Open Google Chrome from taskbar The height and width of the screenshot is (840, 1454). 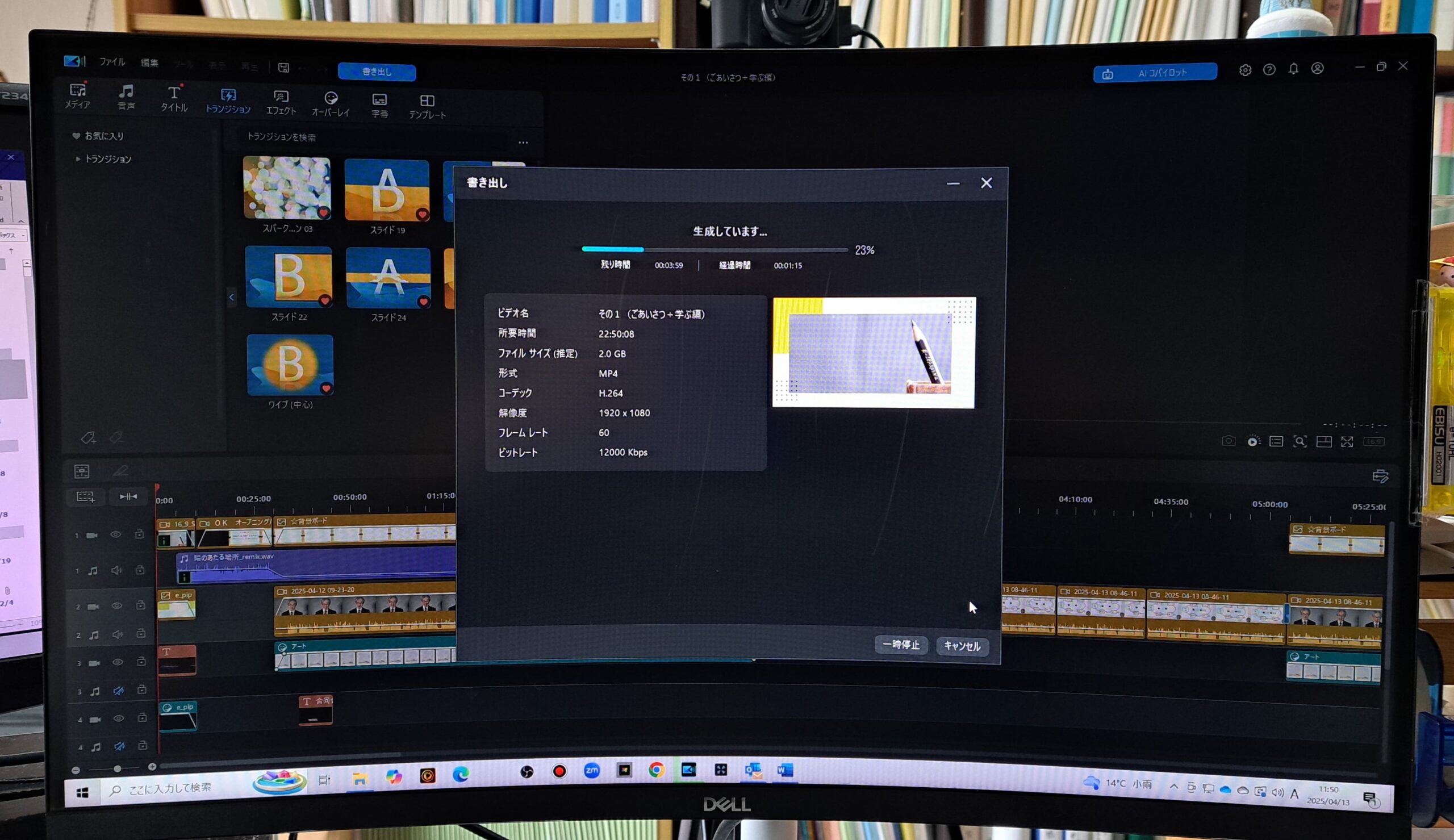coord(657,770)
